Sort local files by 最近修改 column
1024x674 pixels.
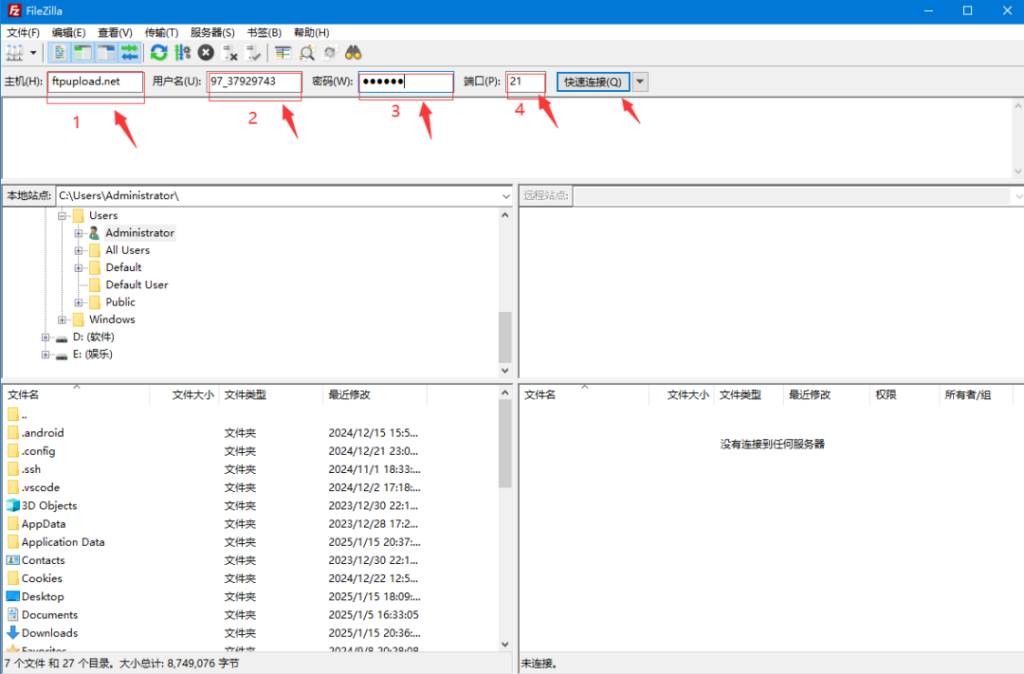pyautogui.click(x=349, y=395)
